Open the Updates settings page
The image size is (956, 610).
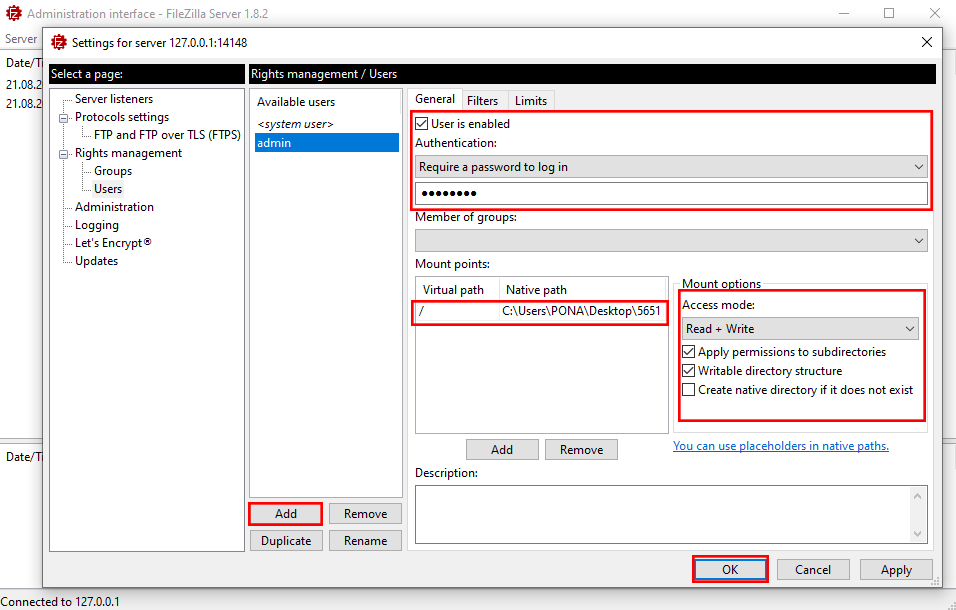point(96,261)
